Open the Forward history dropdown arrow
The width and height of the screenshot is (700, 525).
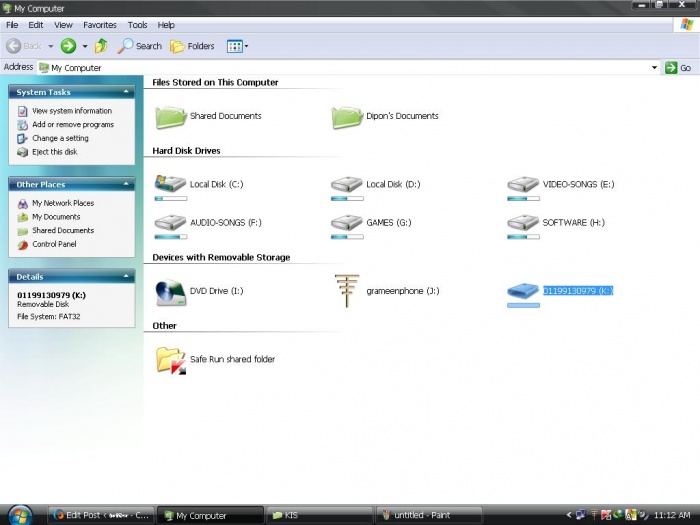(85, 46)
